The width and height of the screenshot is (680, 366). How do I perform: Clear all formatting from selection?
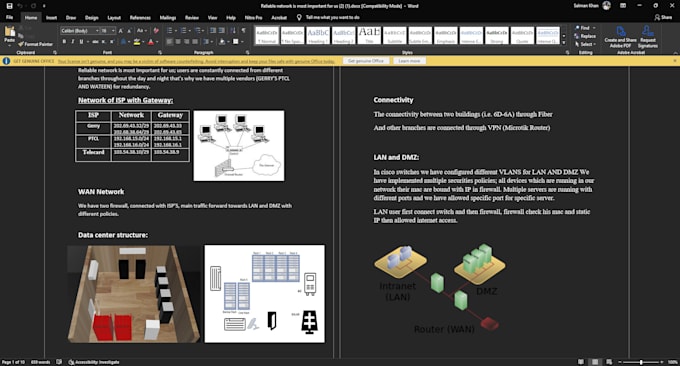pos(156,31)
